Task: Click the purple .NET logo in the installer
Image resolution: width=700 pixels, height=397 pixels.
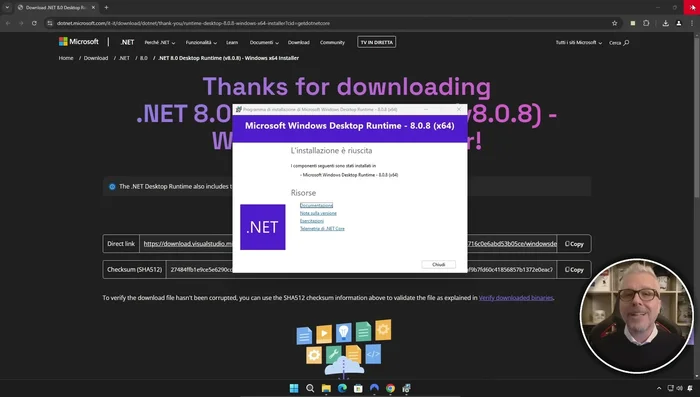Action: coord(262,227)
